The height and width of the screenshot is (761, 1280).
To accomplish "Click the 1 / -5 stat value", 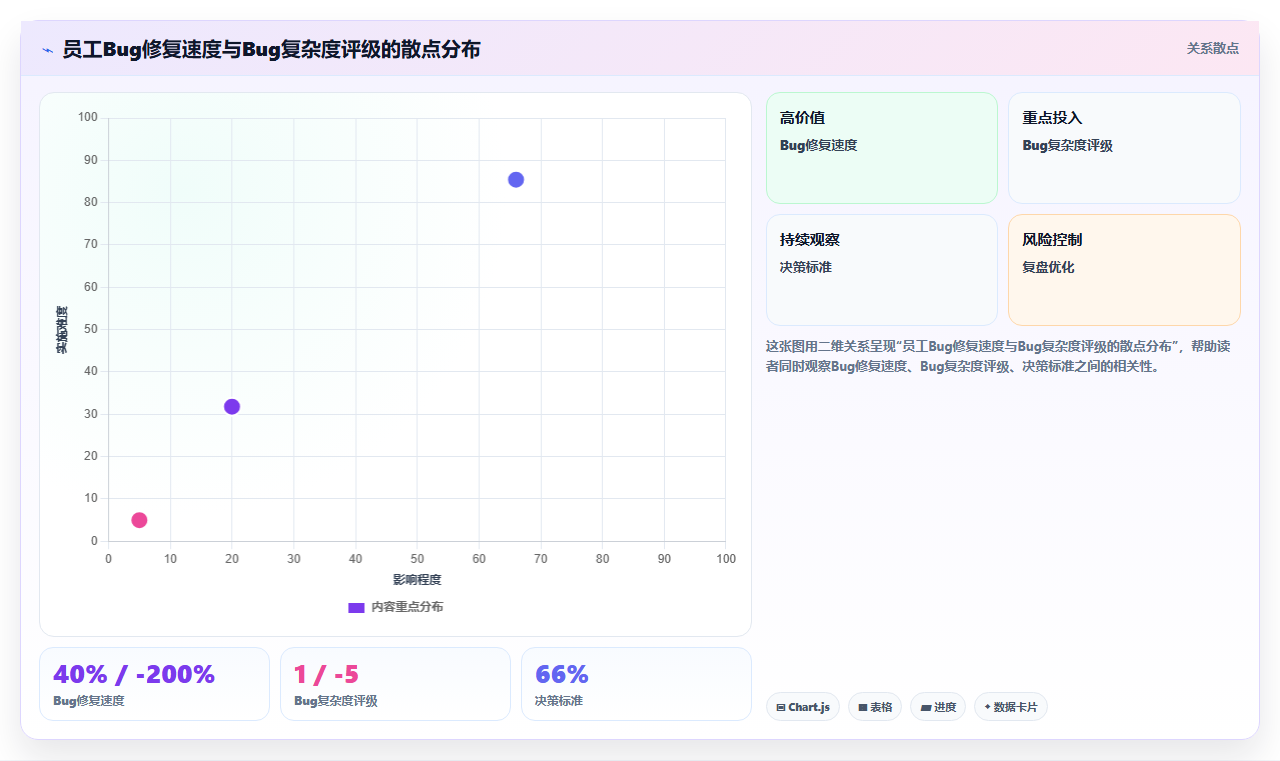I will tap(326, 674).
